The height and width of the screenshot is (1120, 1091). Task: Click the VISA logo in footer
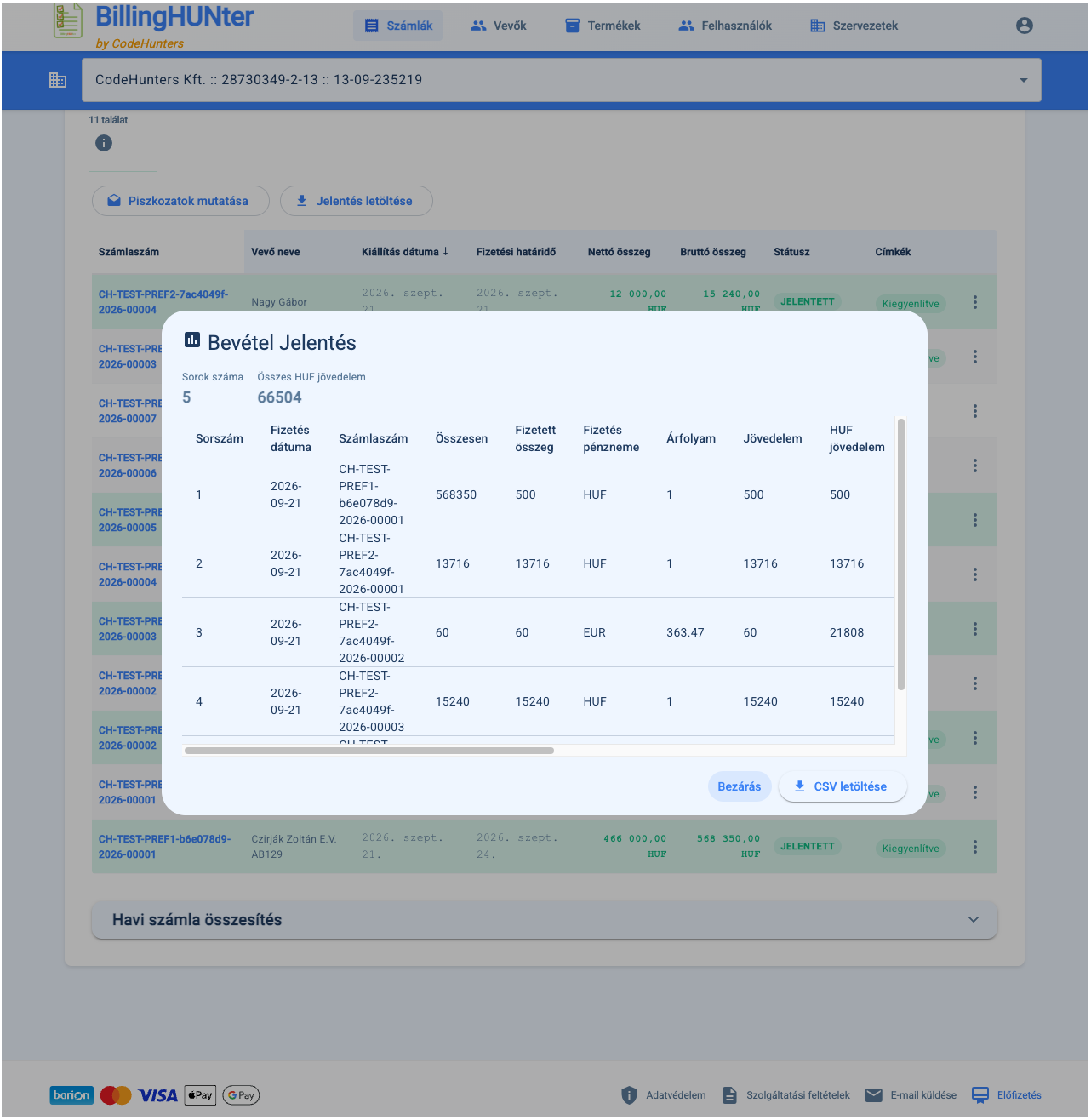coord(158,1095)
